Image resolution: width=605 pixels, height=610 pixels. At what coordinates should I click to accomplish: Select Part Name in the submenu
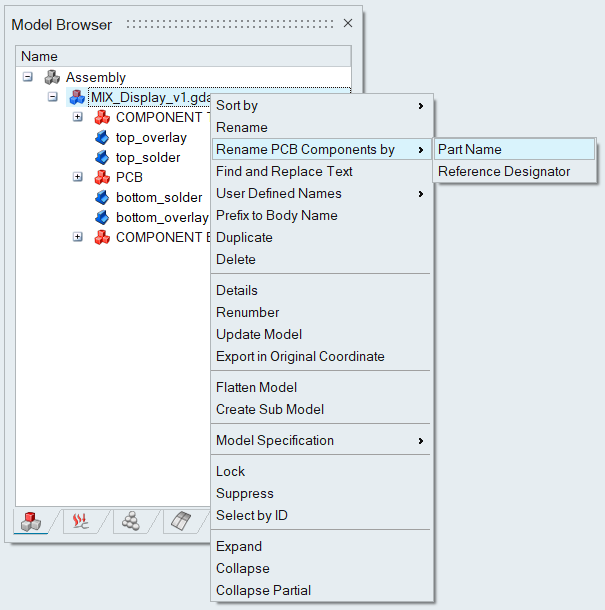pos(514,149)
